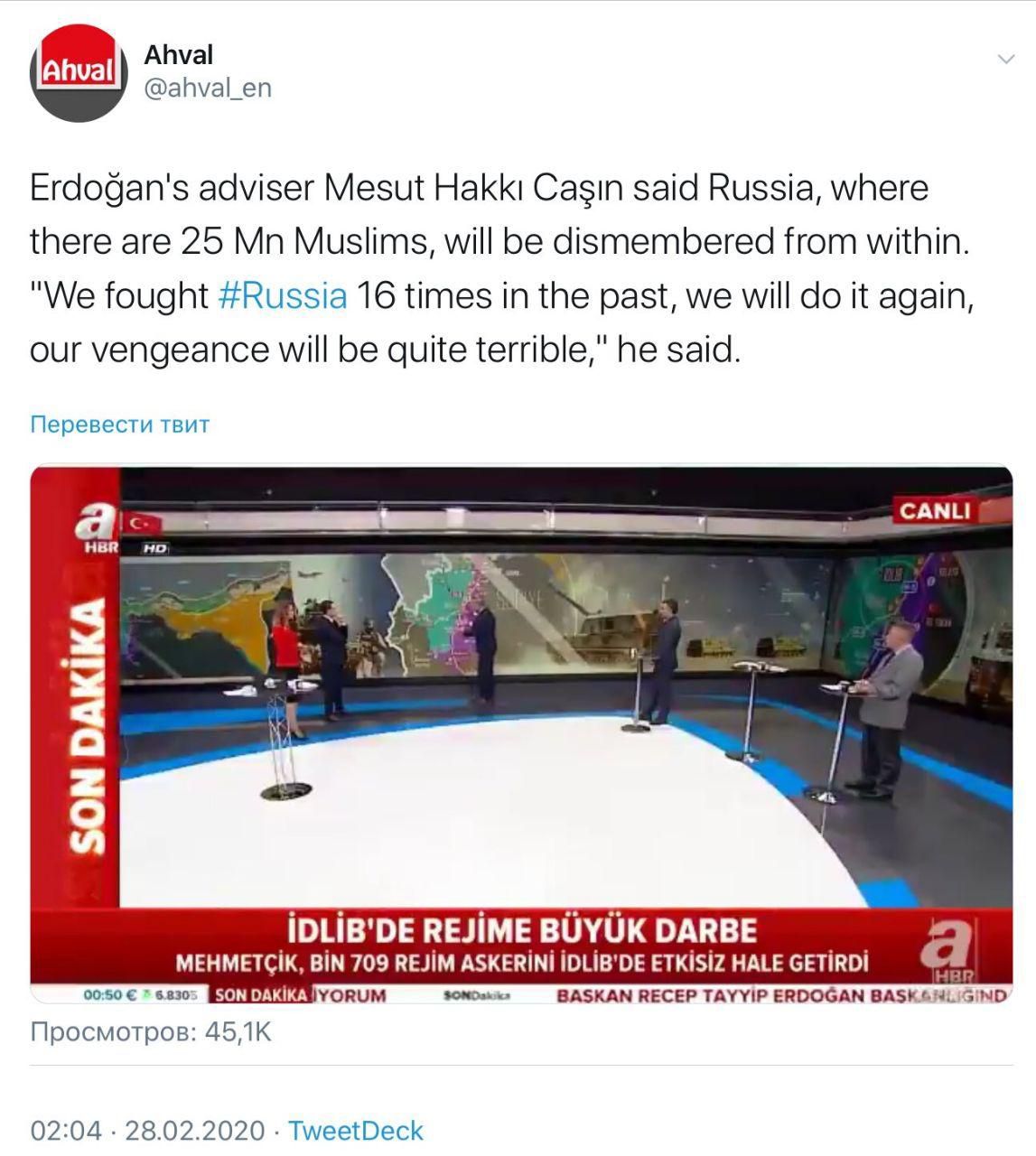Click the SON DAKIKA ticker label

click(x=260, y=995)
